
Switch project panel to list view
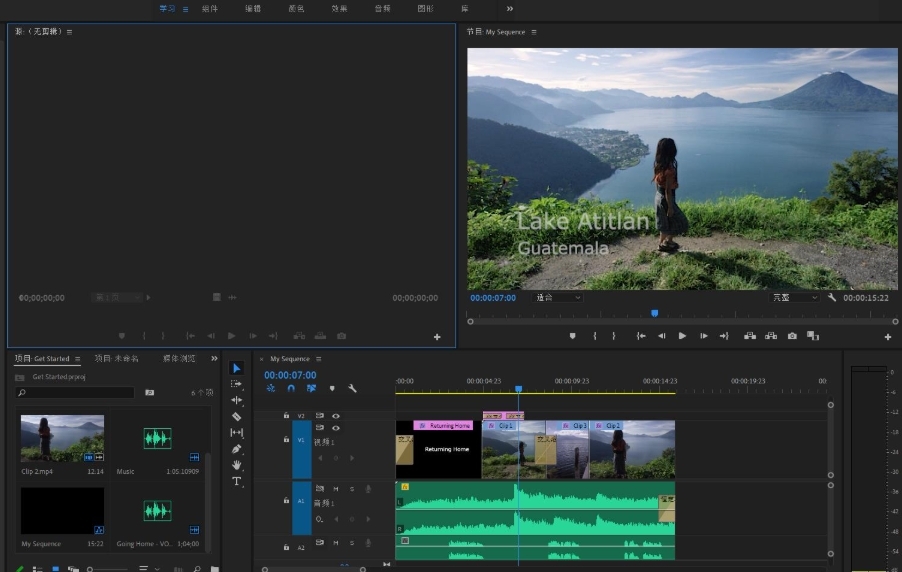[x=38, y=569]
